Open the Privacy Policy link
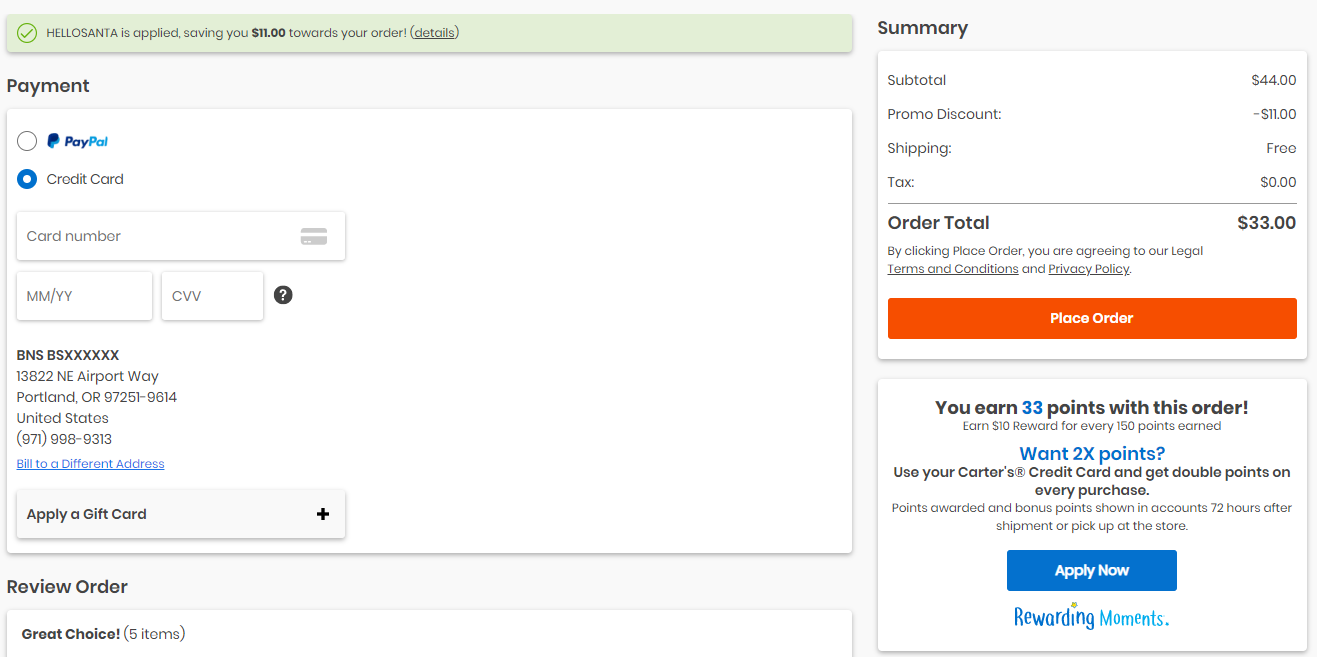 [1088, 269]
